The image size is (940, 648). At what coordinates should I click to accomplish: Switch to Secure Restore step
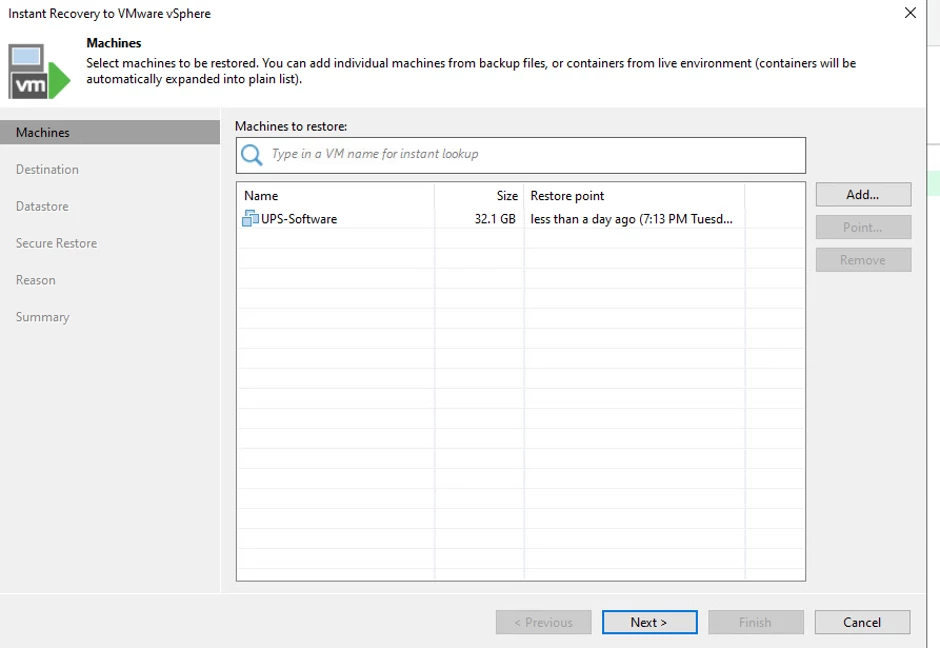[x=56, y=243]
